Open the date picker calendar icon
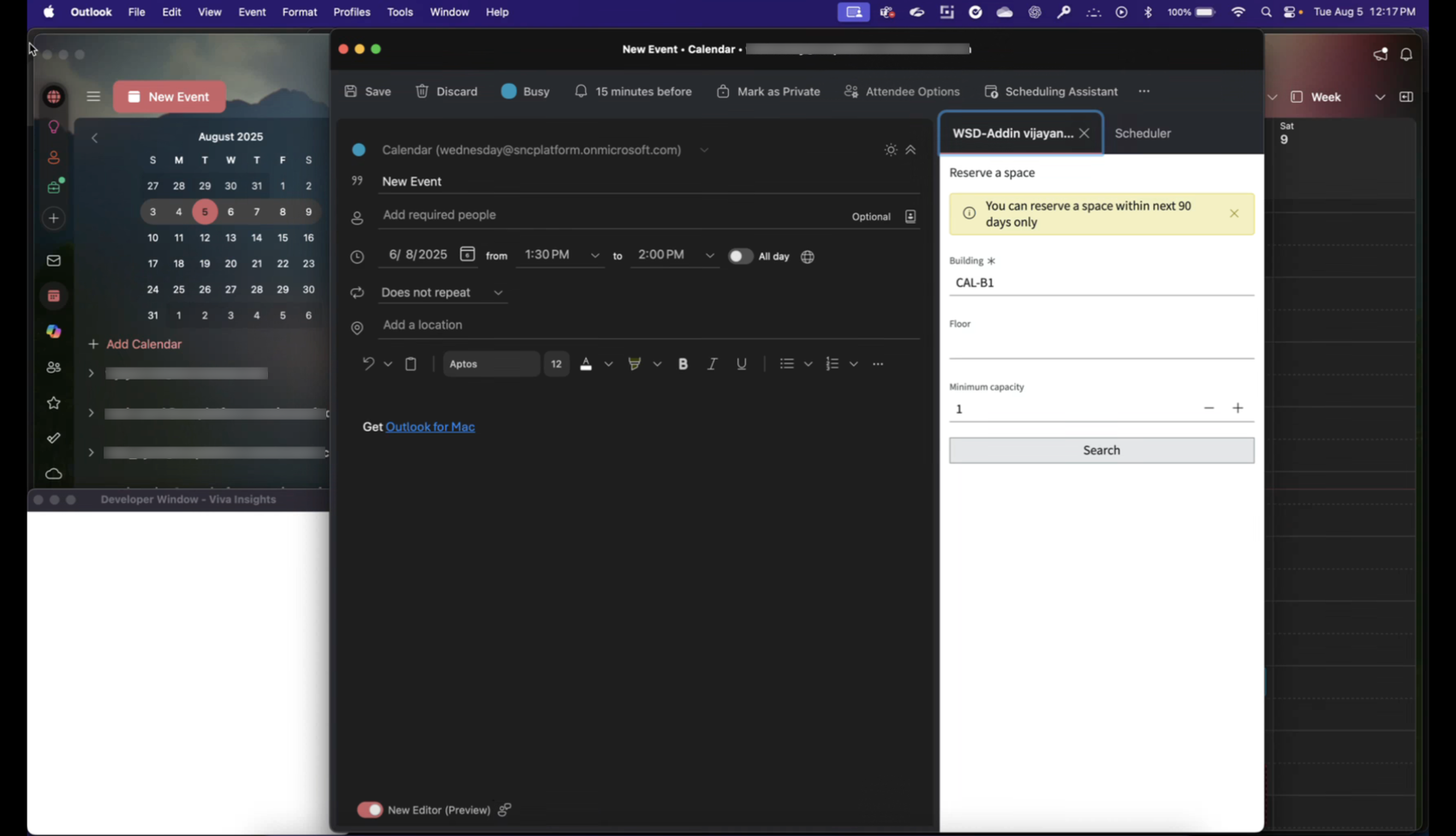The image size is (1456, 836). click(467, 254)
